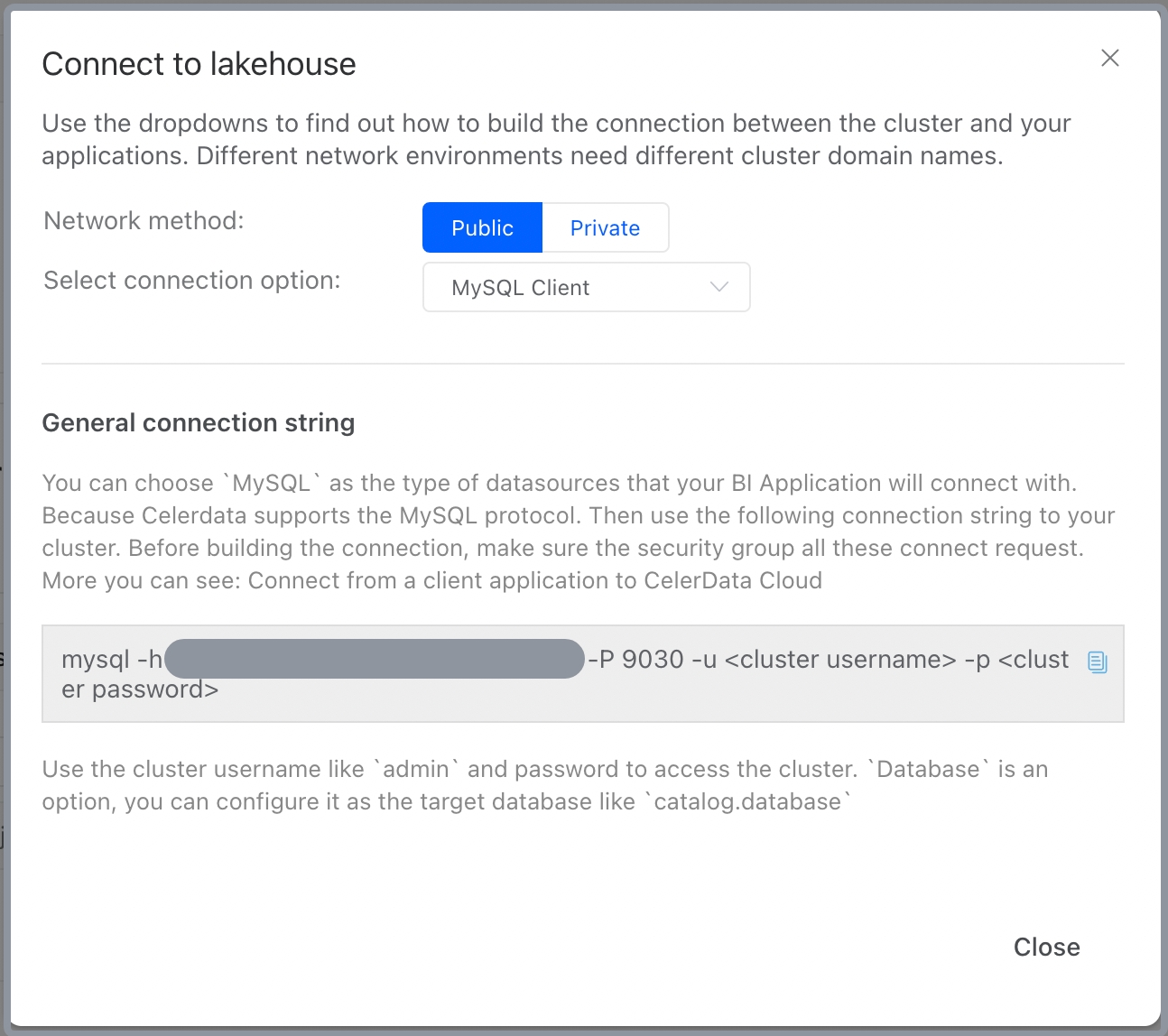Click the 'er password>' wrapped line
The height and width of the screenshot is (1036, 1168).
point(140,690)
